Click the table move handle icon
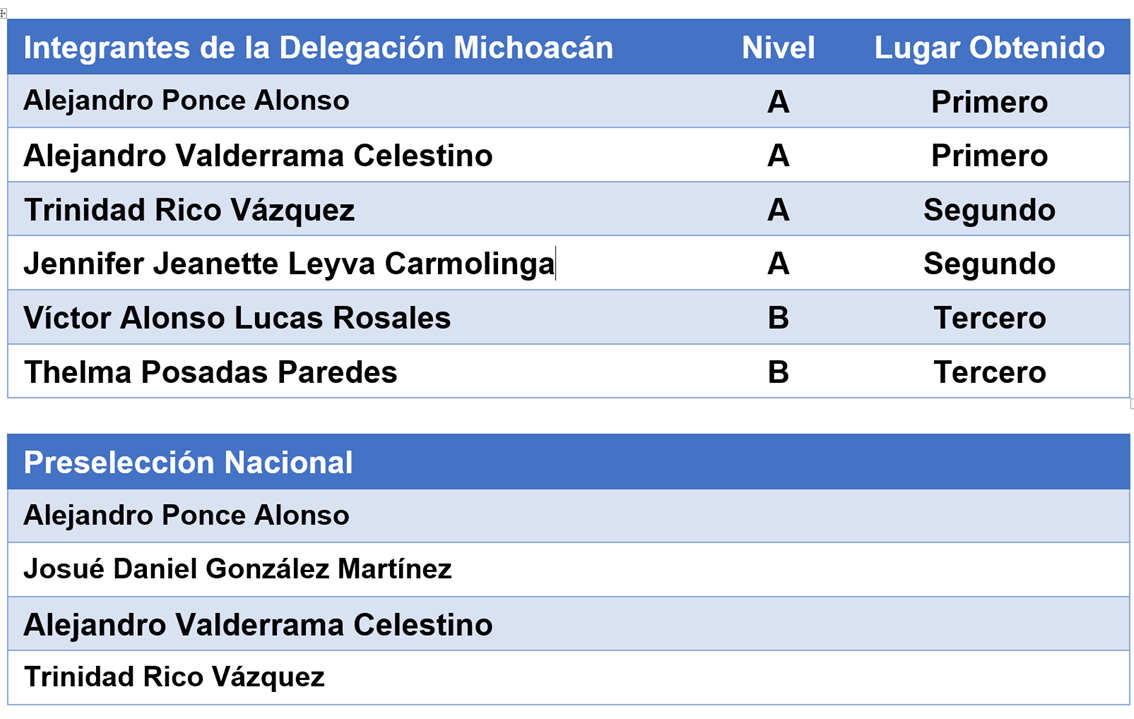 [x=3, y=13]
